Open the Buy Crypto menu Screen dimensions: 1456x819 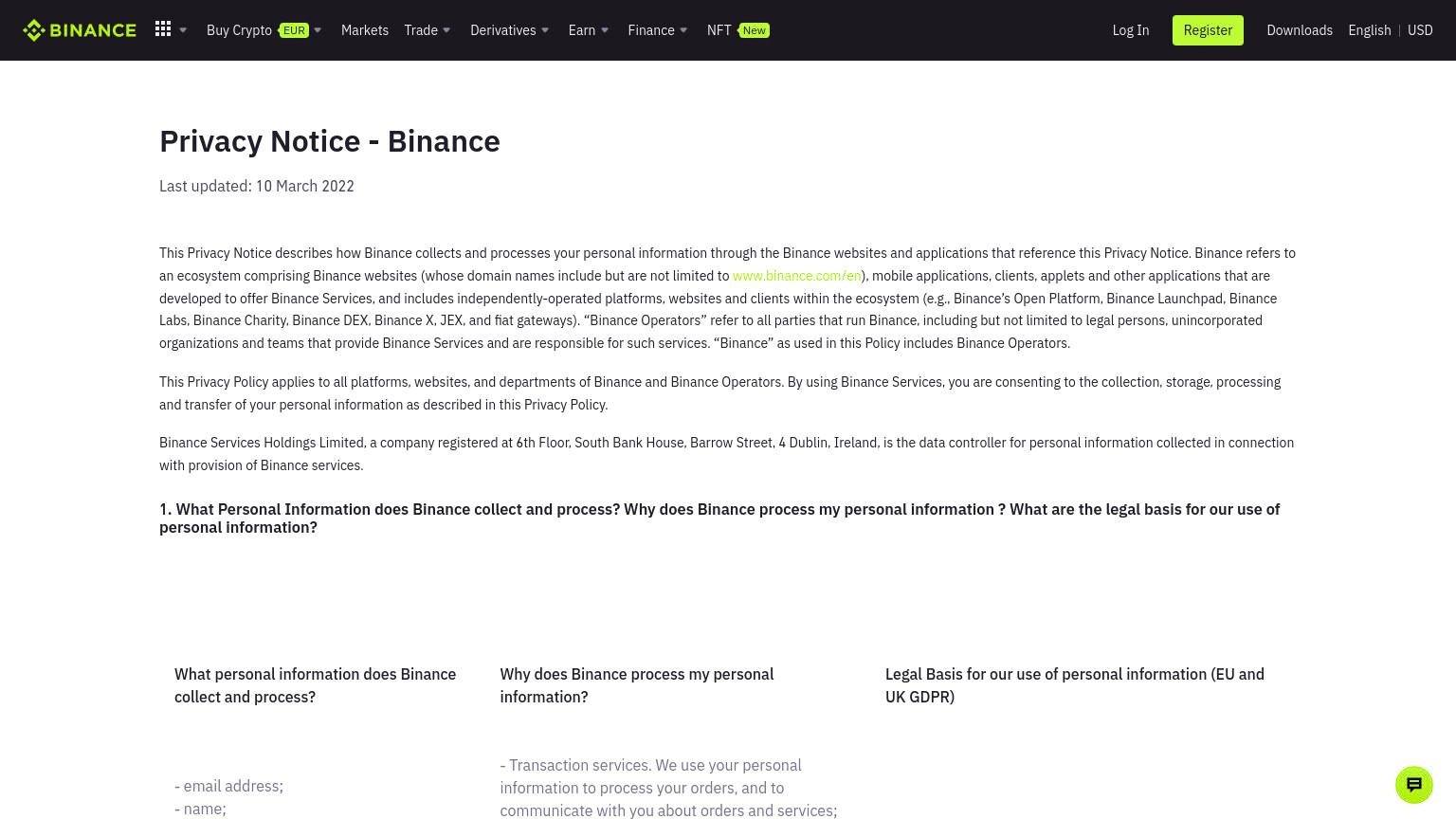(x=239, y=30)
